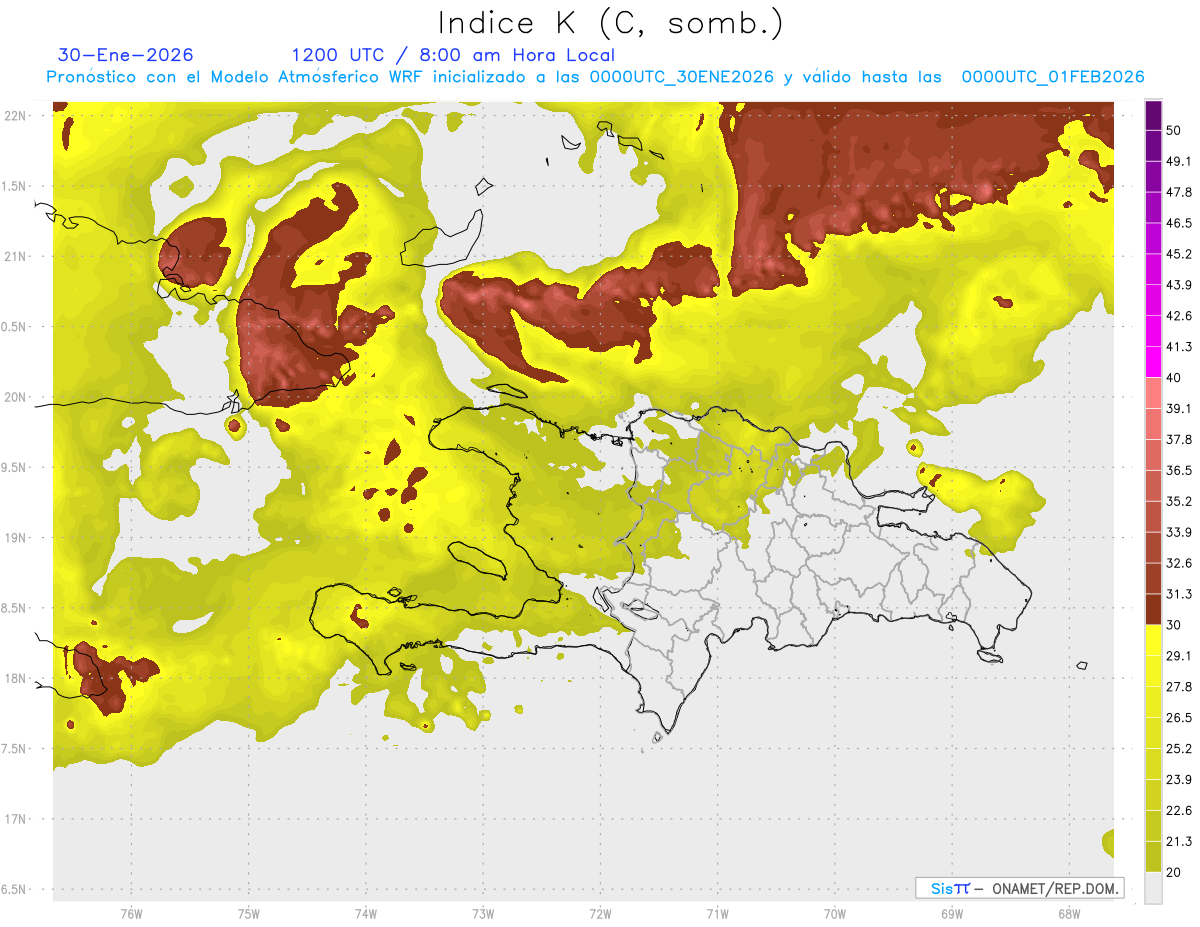Click the legend value "36.5"
The image size is (1200, 927).
click(x=1179, y=470)
